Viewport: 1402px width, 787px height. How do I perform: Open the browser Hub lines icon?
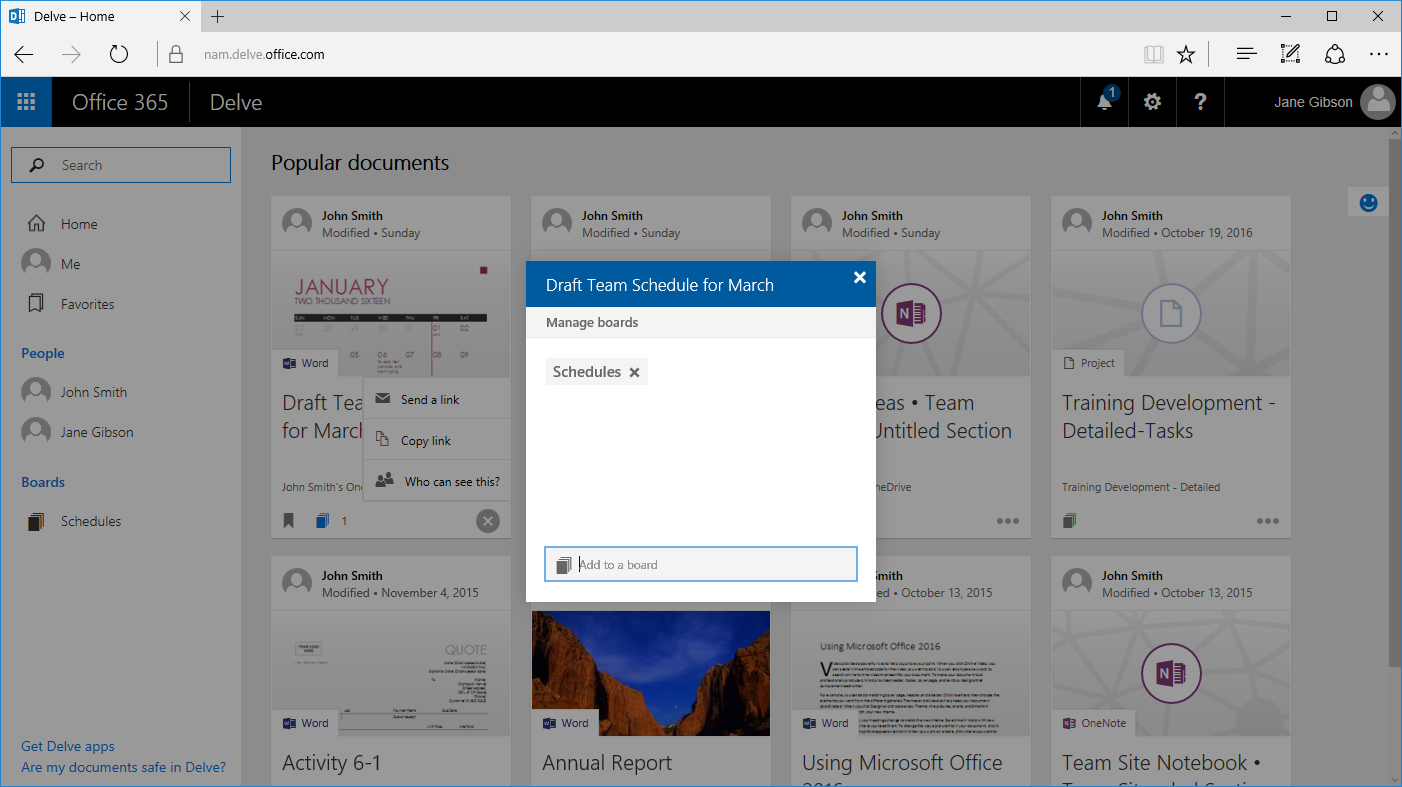coord(1246,54)
